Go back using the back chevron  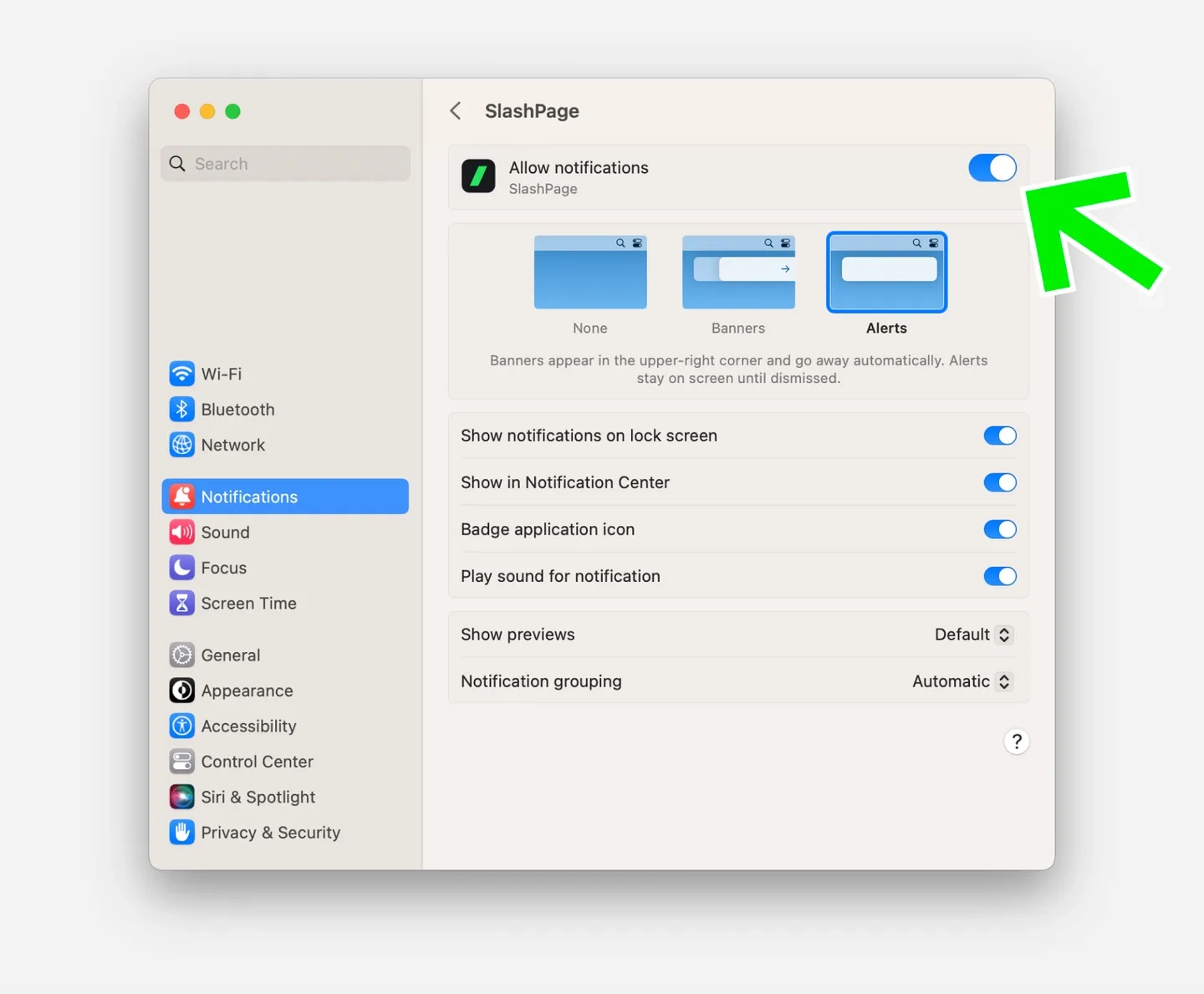tap(456, 111)
